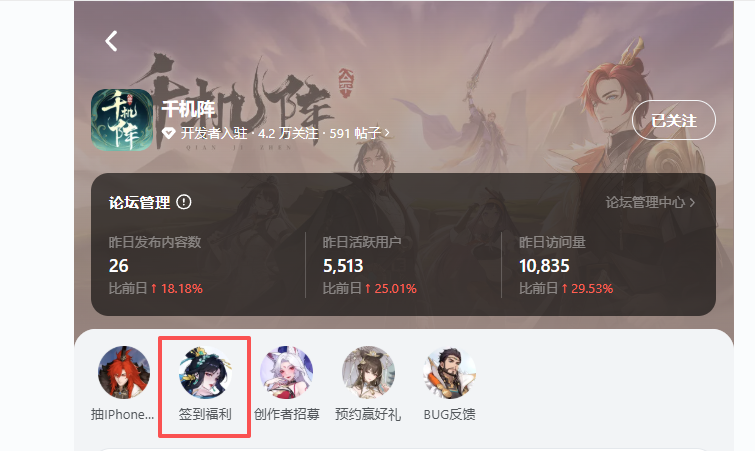Click the 创作者招募 text label

[286, 414]
